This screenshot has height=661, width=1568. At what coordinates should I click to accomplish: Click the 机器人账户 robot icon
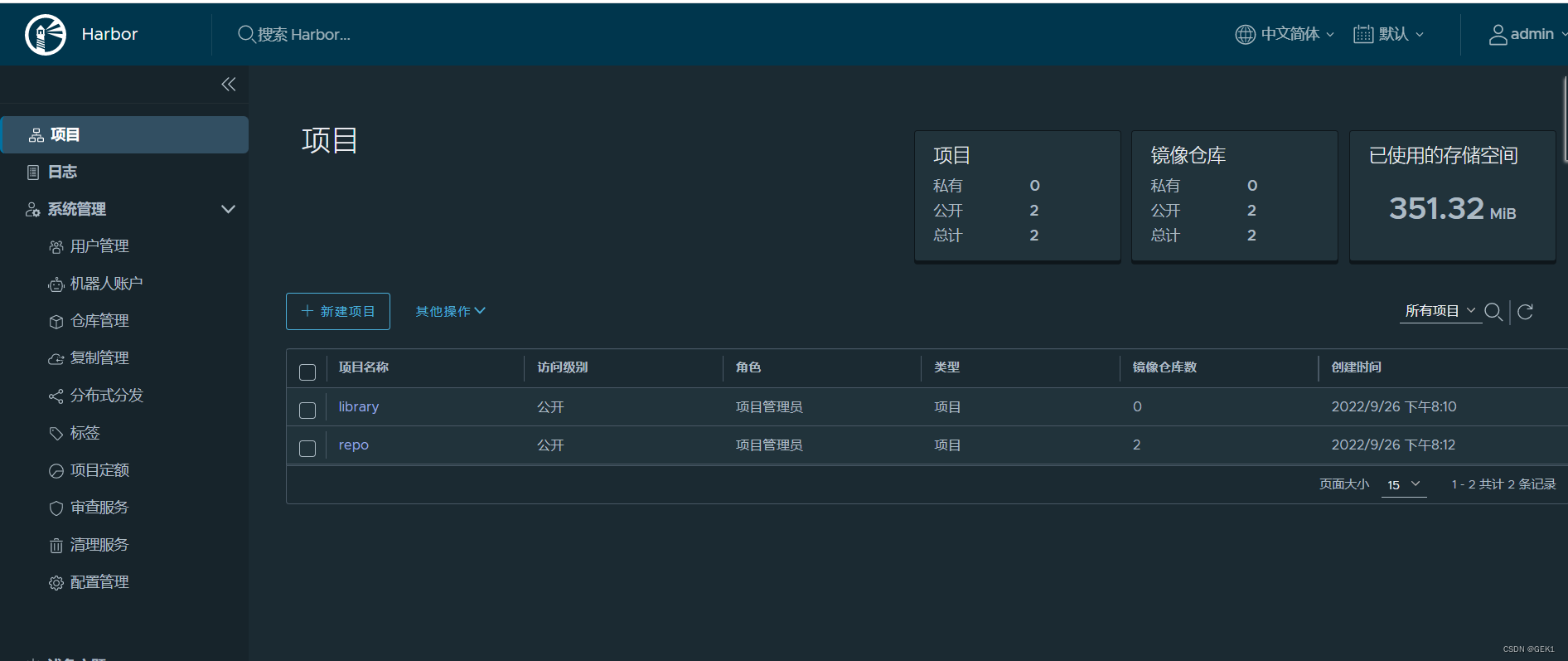tap(56, 284)
